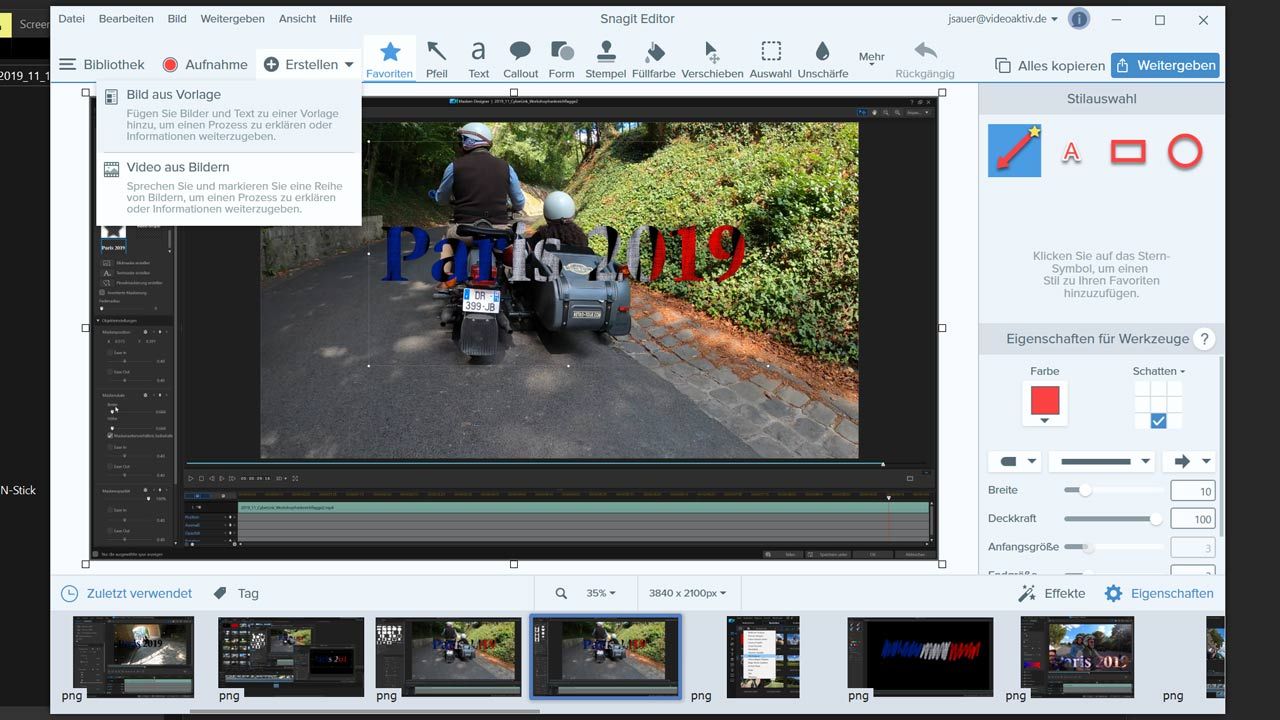Choose the Stempel stamp tool
The image size is (1280, 720).
tap(605, 59)
